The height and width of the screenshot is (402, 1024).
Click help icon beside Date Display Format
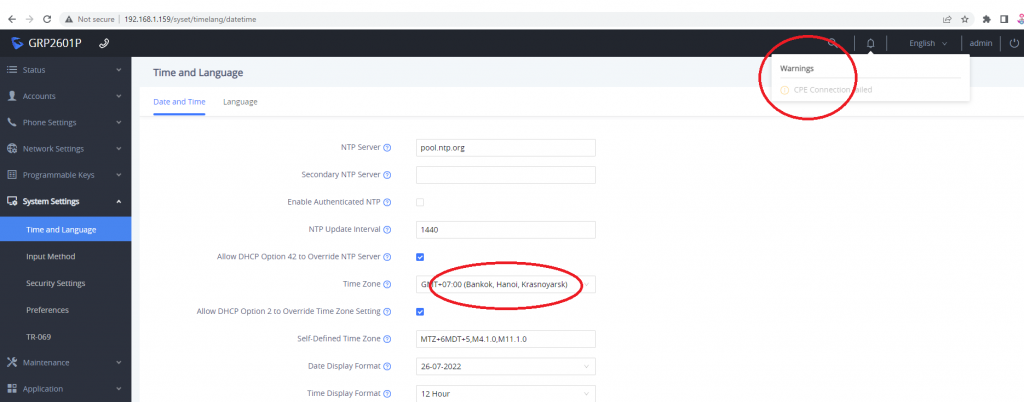[387, 366]
